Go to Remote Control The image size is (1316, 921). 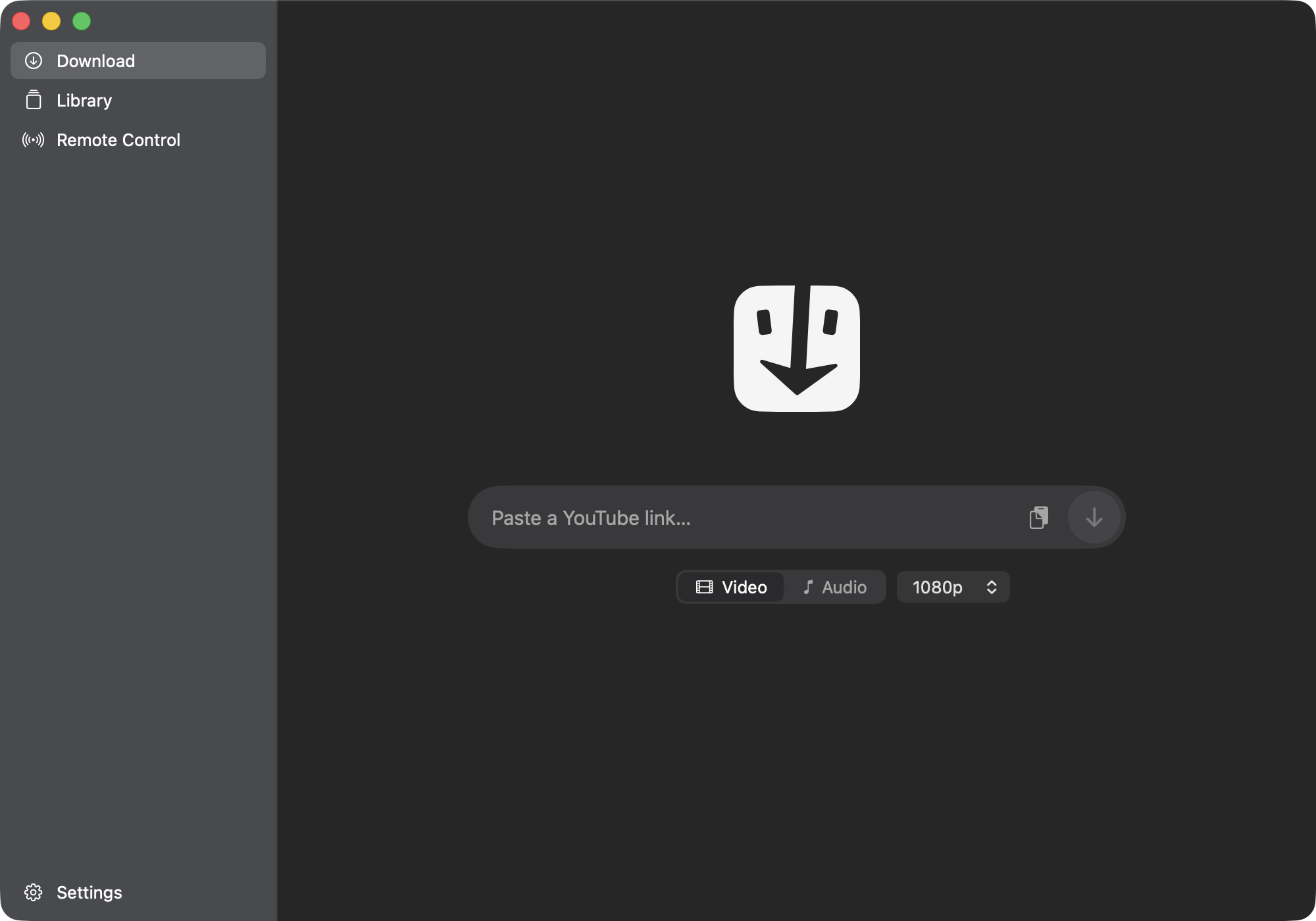pos(138,139)
